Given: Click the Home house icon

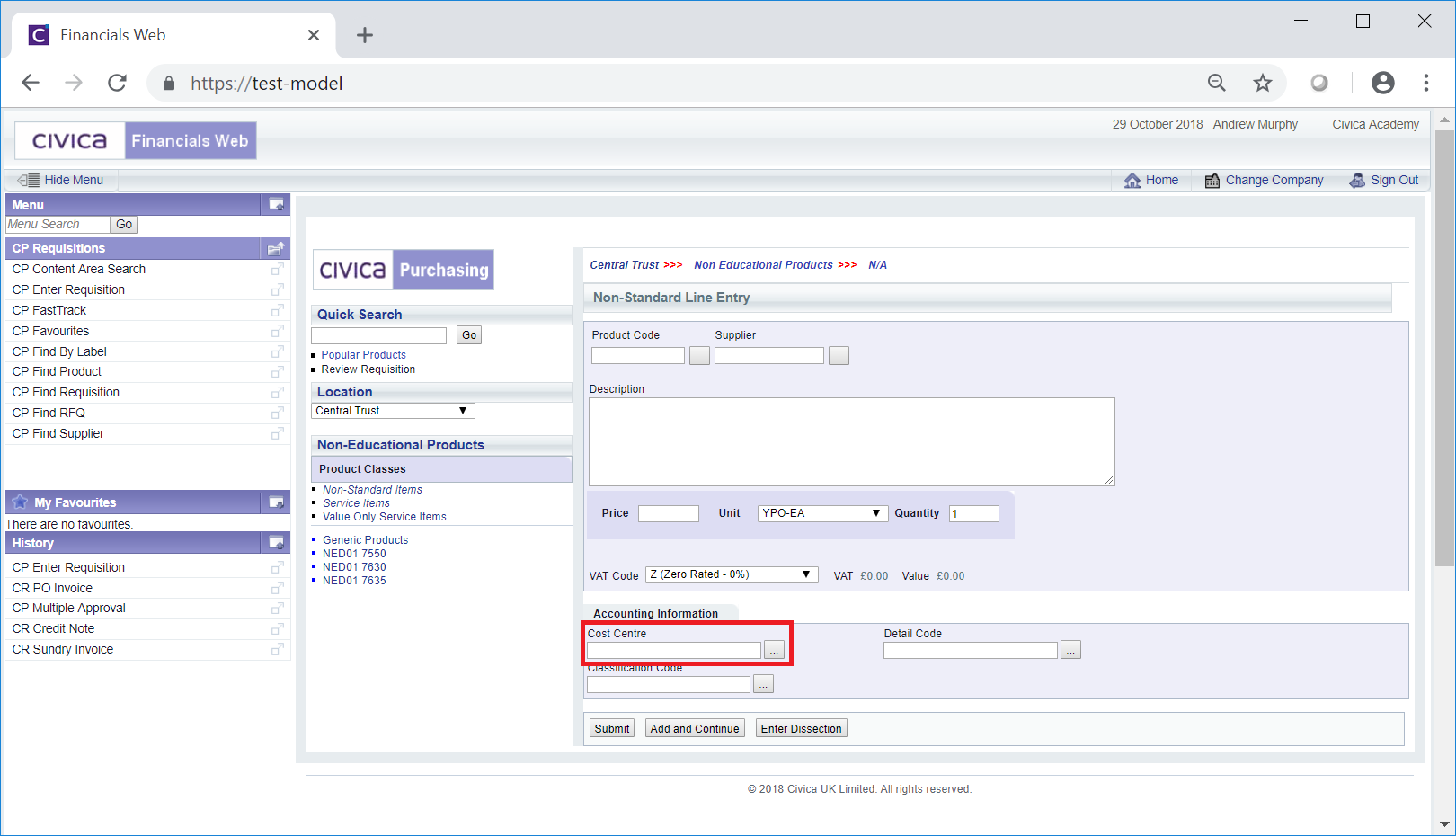Looking at the screenshot, I should pyautogui.click(x=1132, y=181).
